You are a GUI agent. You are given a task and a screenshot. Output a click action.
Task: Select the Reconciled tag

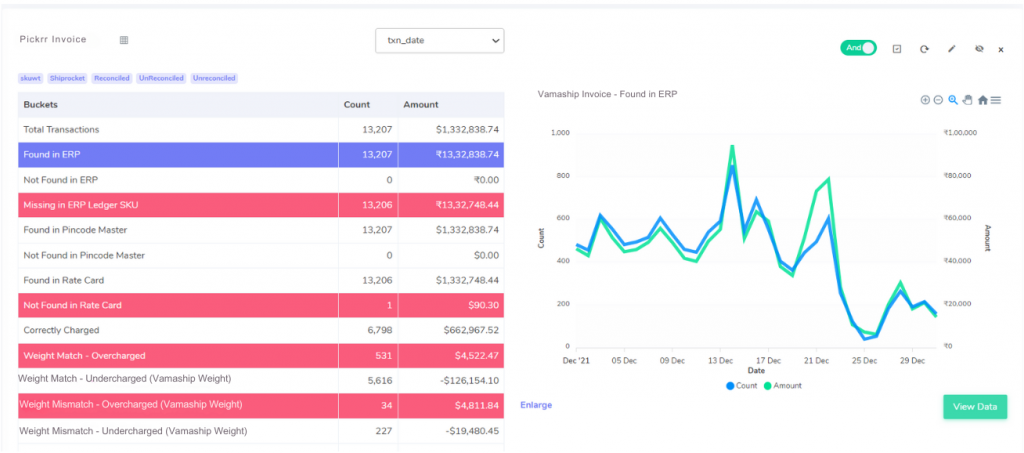tap(112, 78)
